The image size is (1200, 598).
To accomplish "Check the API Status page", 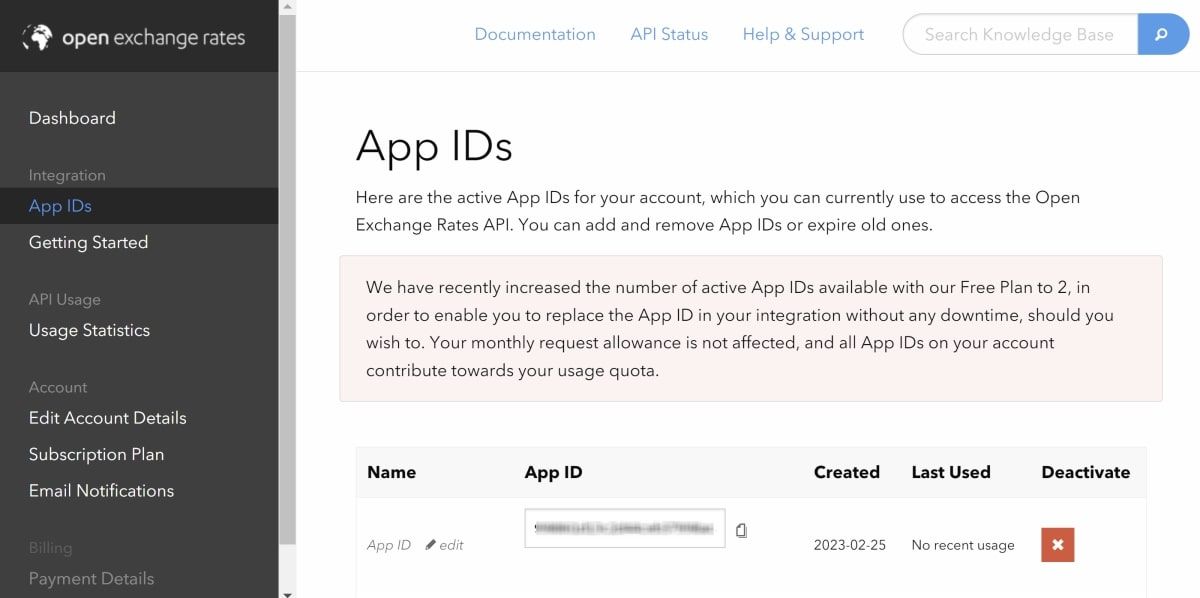I will click(x=669, y=33).
